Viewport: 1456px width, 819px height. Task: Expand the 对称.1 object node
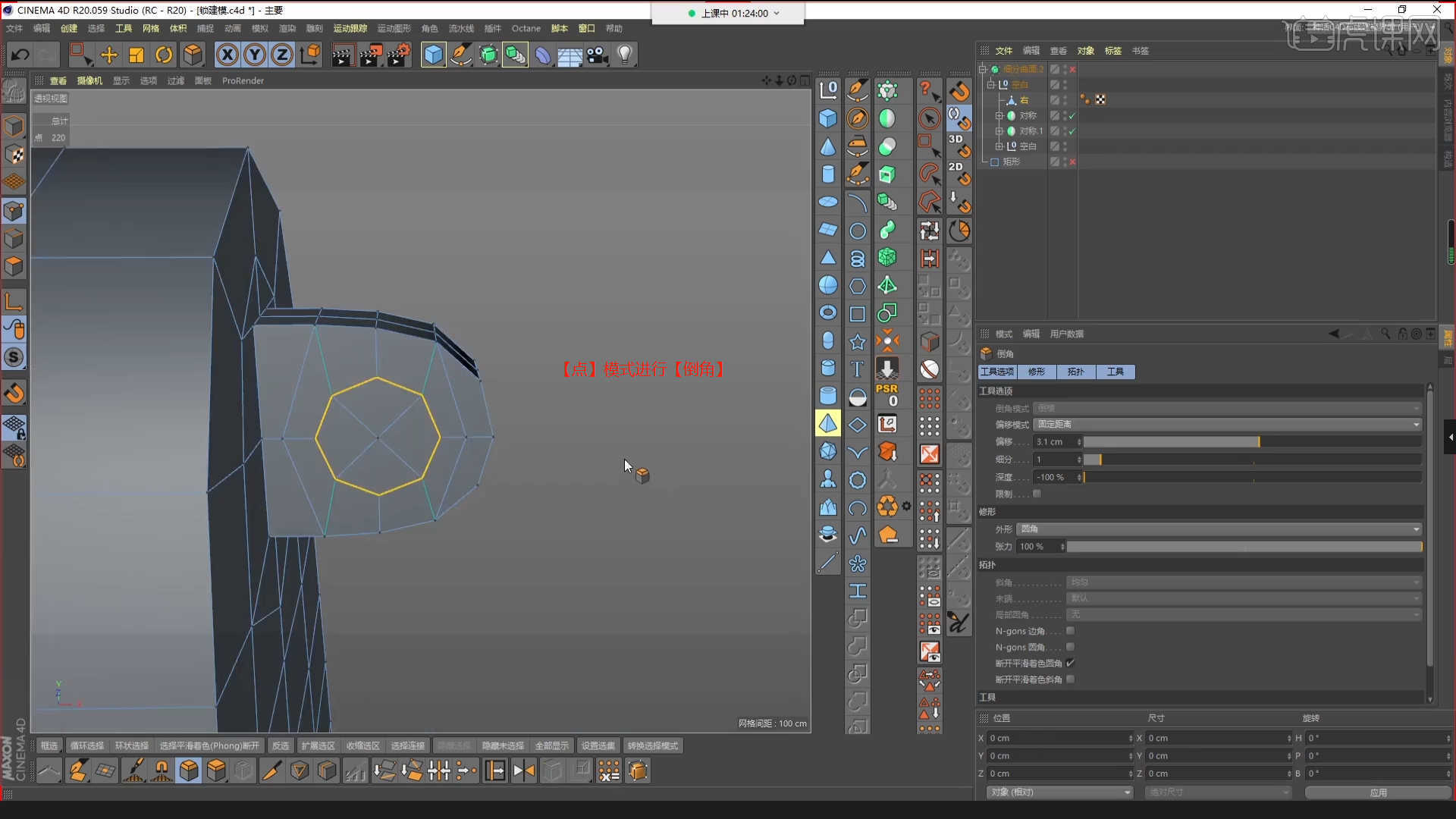click(x=999, y=131)
